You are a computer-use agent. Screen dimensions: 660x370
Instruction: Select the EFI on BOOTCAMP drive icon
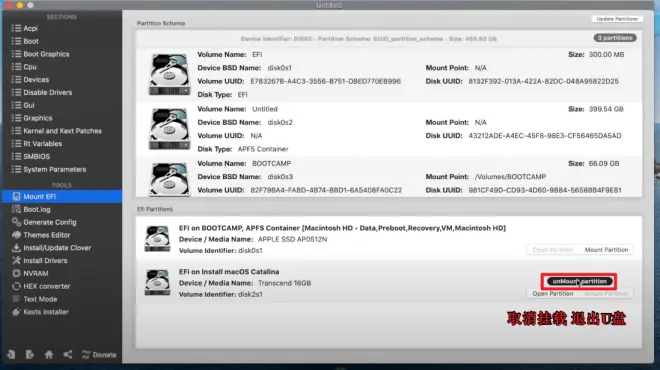(157, 239)
